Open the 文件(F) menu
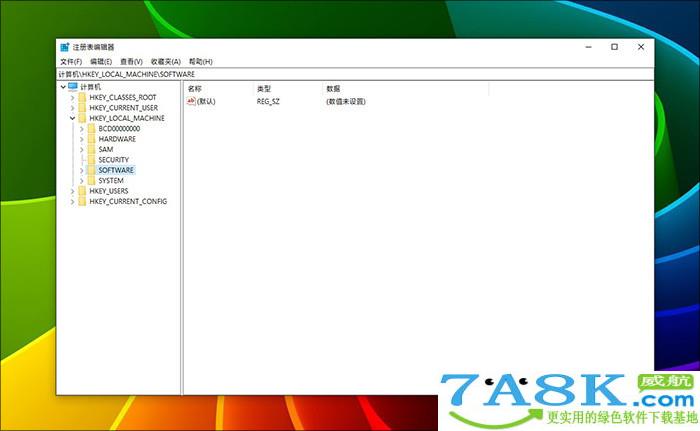Image resolution: width=700 pixels, height=431 pixels. (71, 62)
